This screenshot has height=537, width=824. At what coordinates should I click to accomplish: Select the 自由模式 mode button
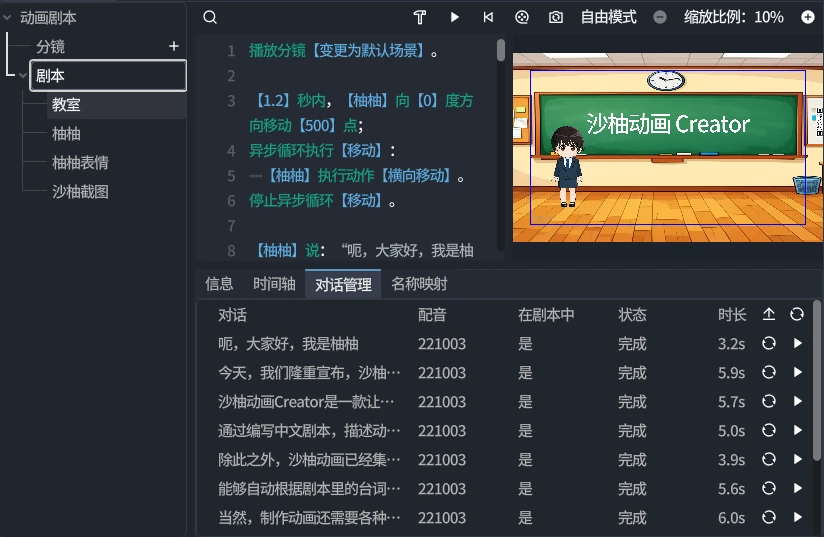click(609, 17)
